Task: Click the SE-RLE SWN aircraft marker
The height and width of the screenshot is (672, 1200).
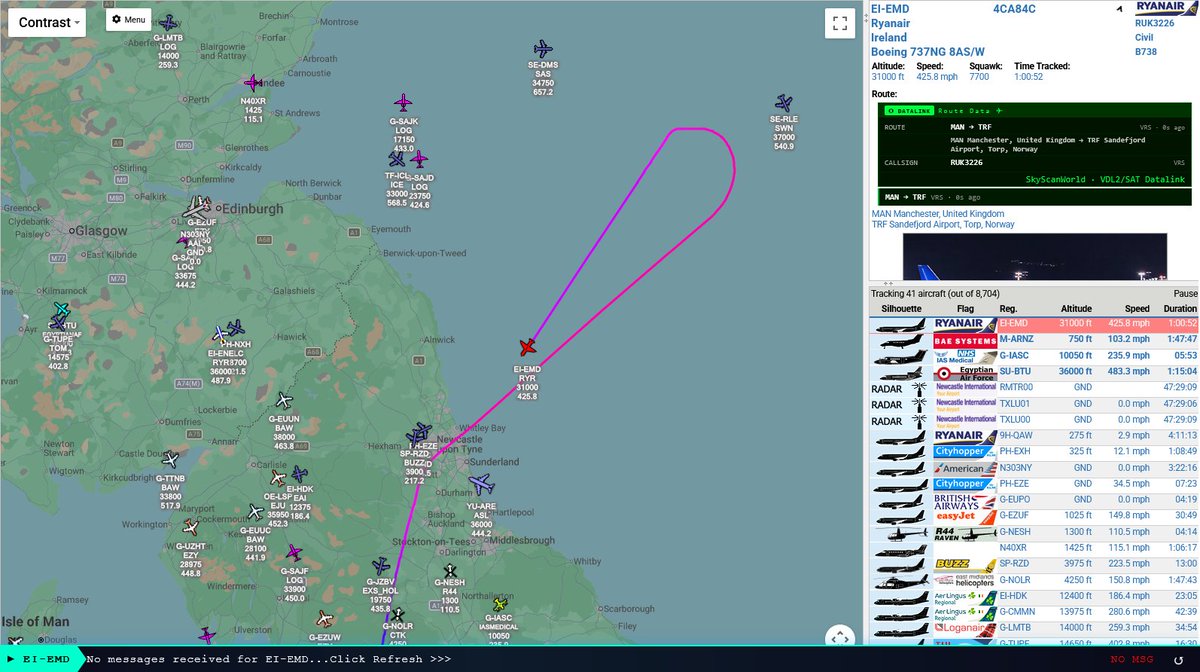Action: (x=784, y=103)
